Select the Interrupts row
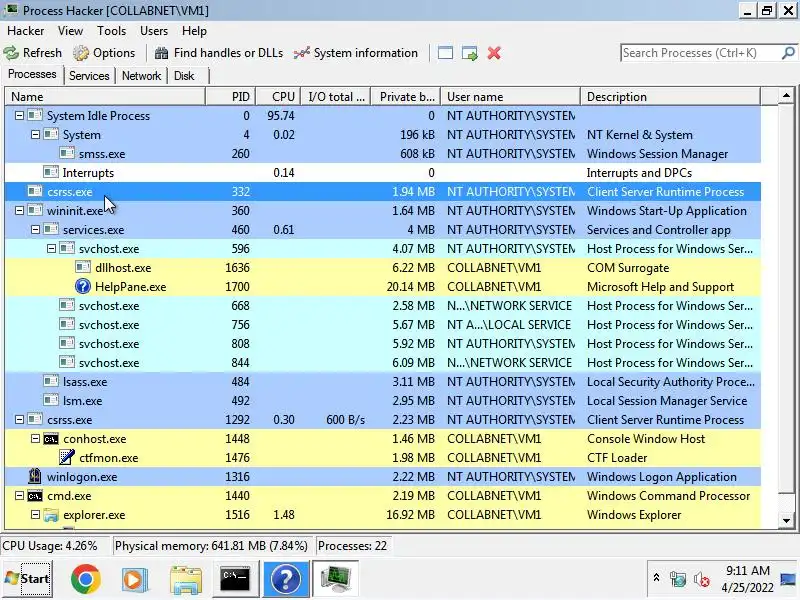The height and width of the screenshot is (600, 800). tap(383, 173)
